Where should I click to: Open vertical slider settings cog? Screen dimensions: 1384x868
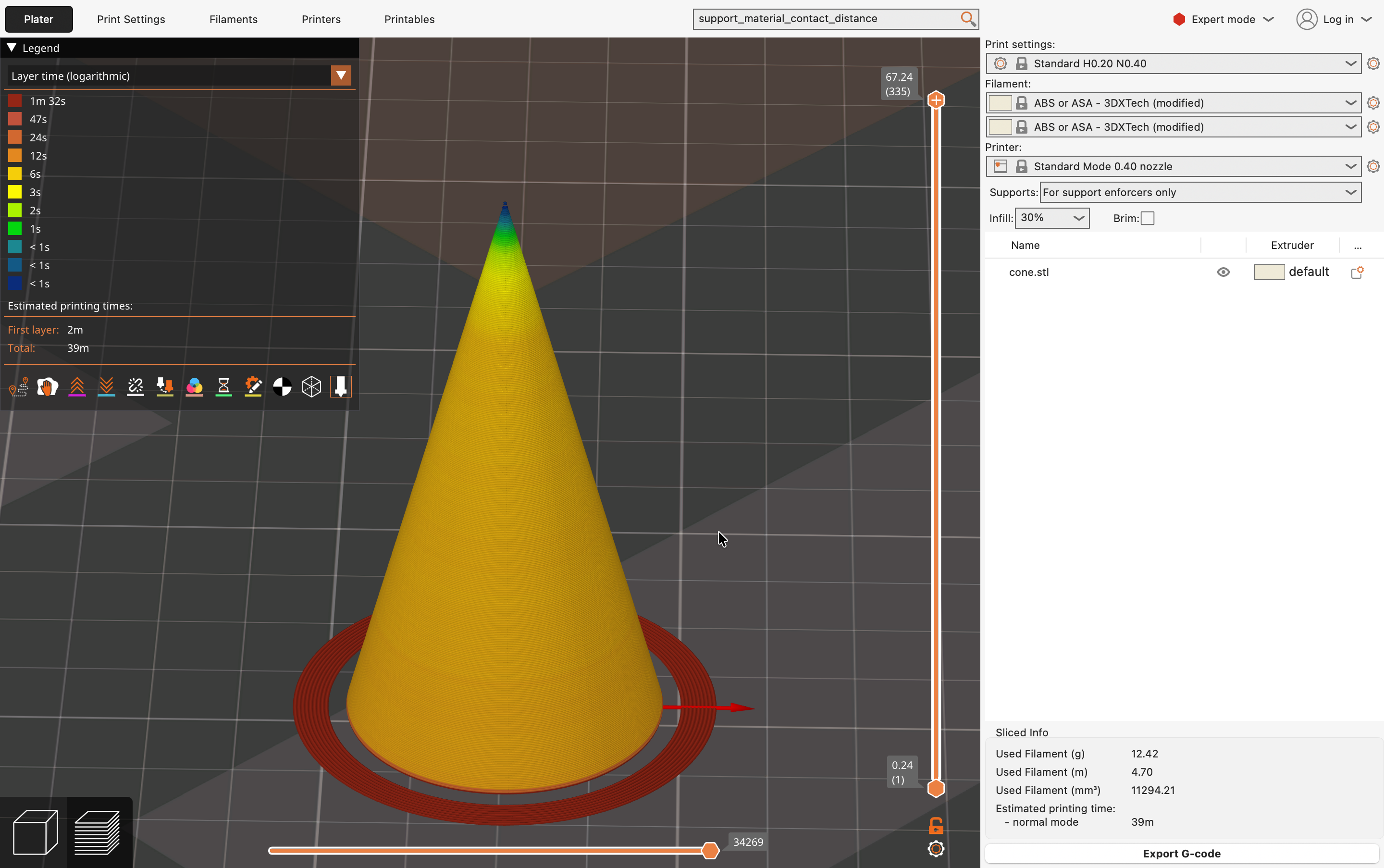(x=936, y=849)
